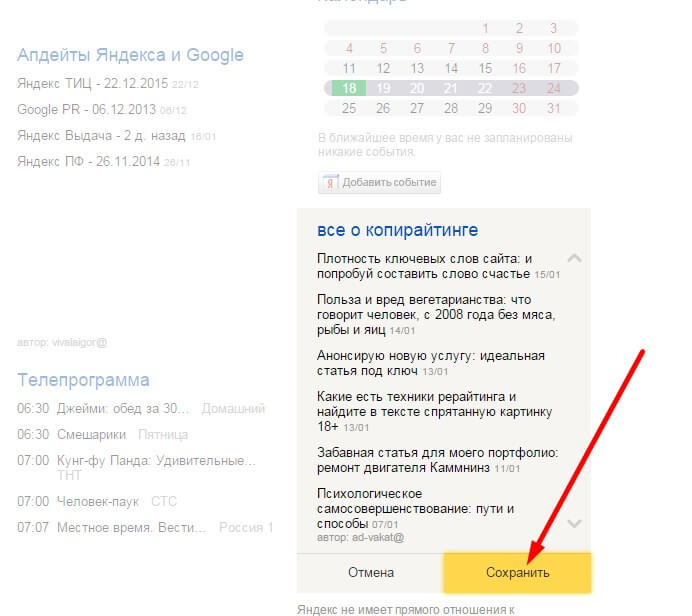
Task: Select day 7 in the calendar
Action: click(451, 49)
